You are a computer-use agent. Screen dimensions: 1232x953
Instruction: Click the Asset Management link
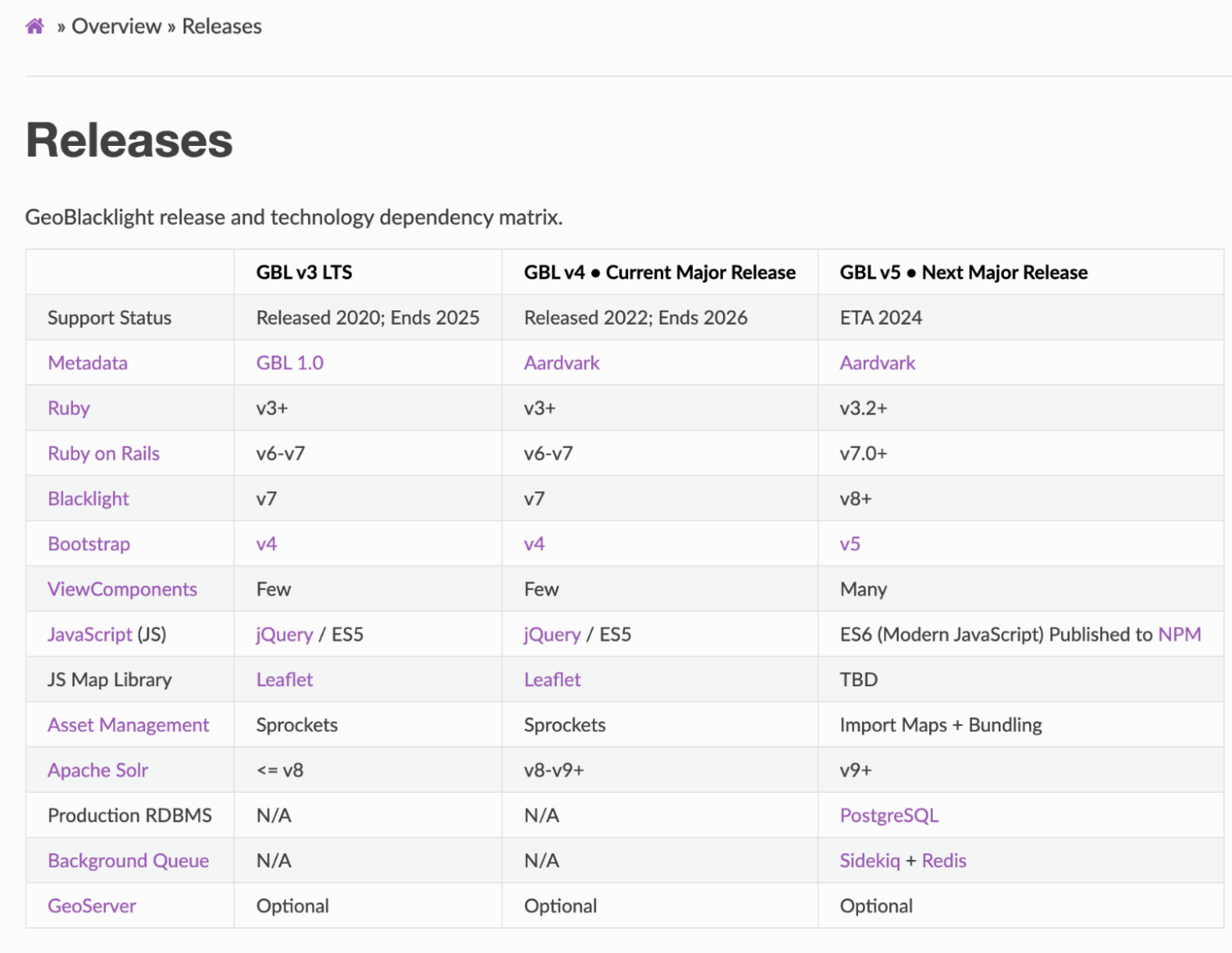(x=128, y=725)
